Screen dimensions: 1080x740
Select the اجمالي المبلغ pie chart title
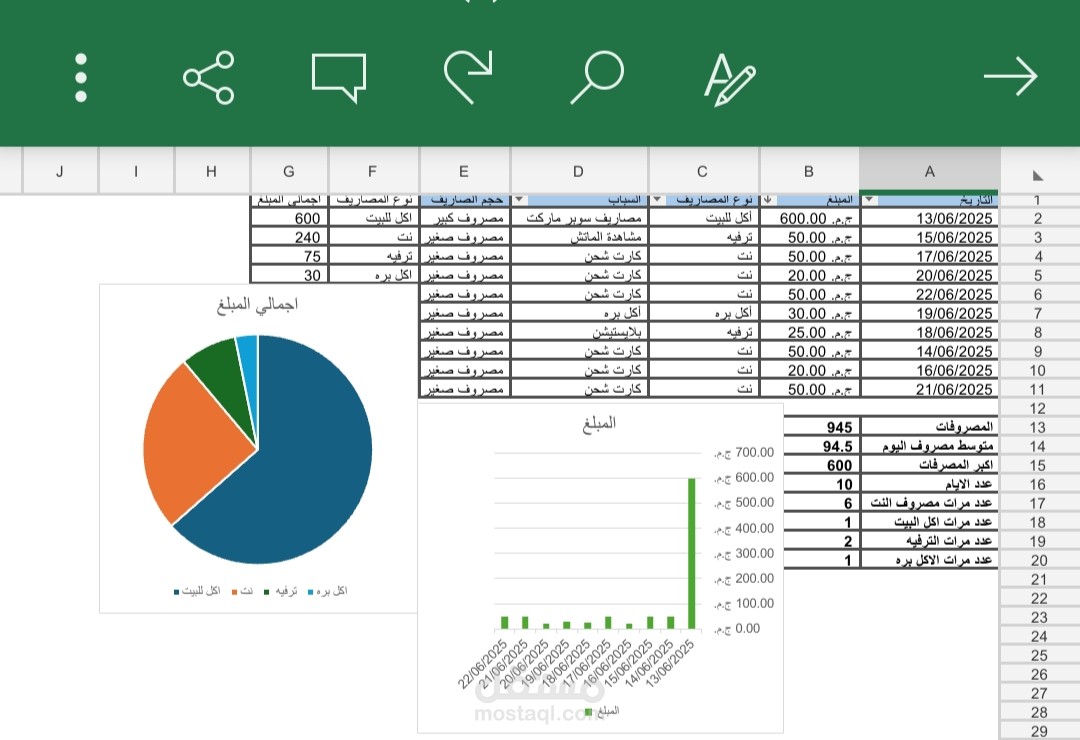[x=258, y=305]
